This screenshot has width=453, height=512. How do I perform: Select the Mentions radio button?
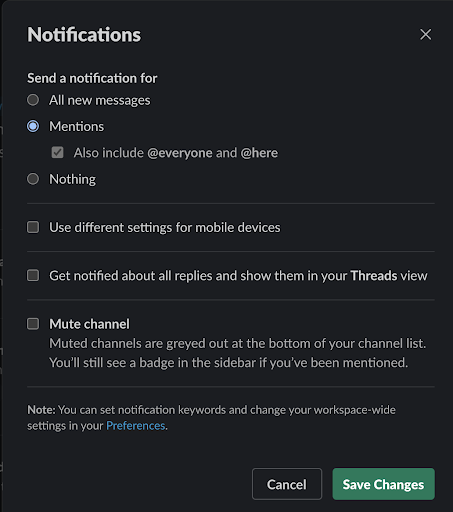[33, 126]
